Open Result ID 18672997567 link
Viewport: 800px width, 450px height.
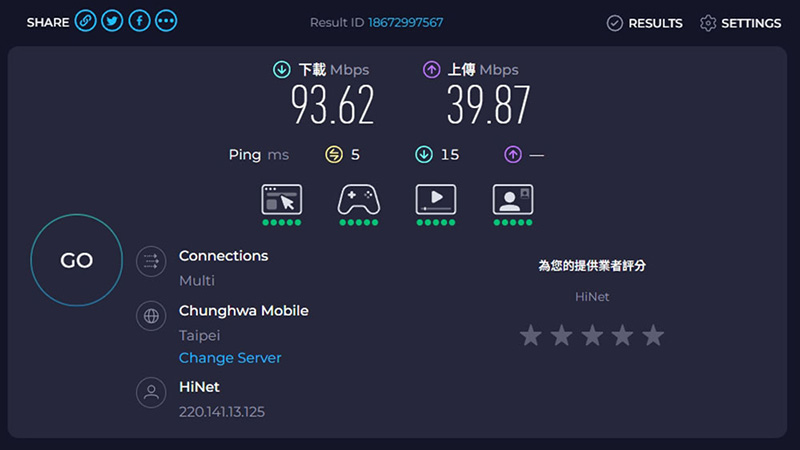(x=405, y=22)
